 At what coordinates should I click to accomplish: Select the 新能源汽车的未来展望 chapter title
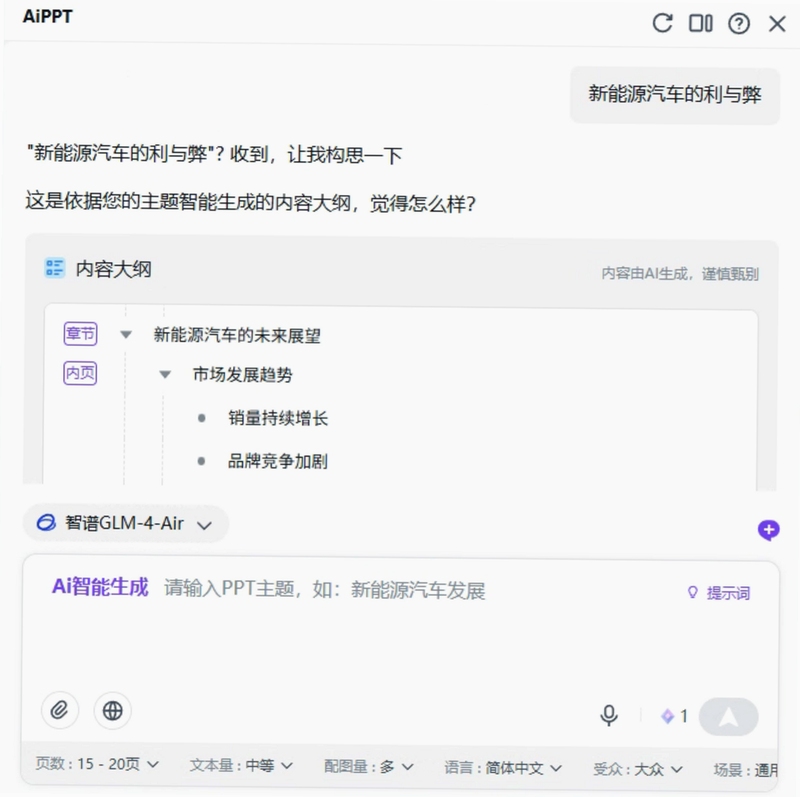click(237, 335)
